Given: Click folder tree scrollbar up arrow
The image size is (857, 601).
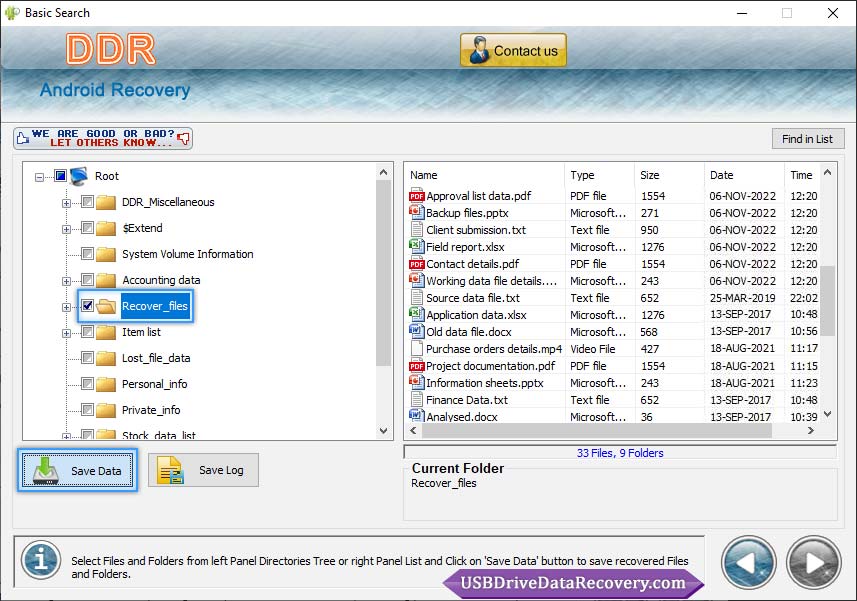Looking at the screenshot, I should tap(384, 172).
